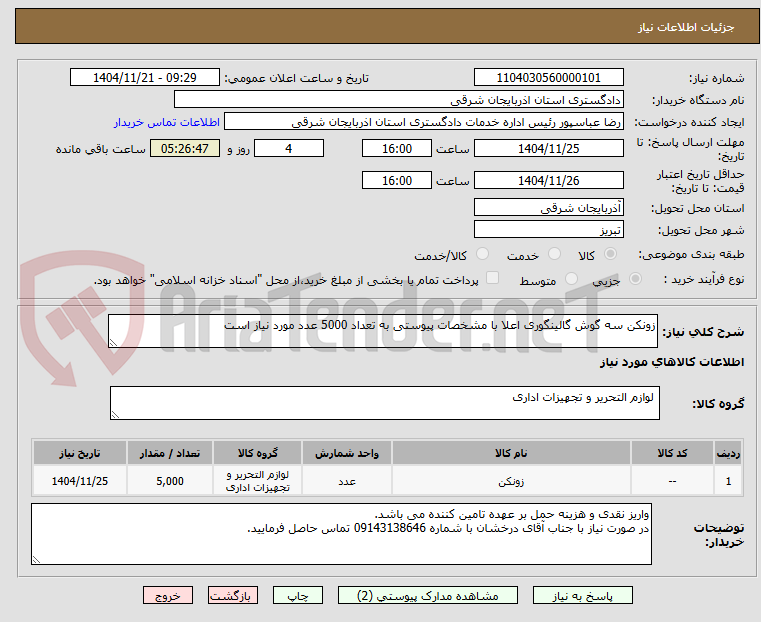Click the گروه کالا column header

point(258,453)
